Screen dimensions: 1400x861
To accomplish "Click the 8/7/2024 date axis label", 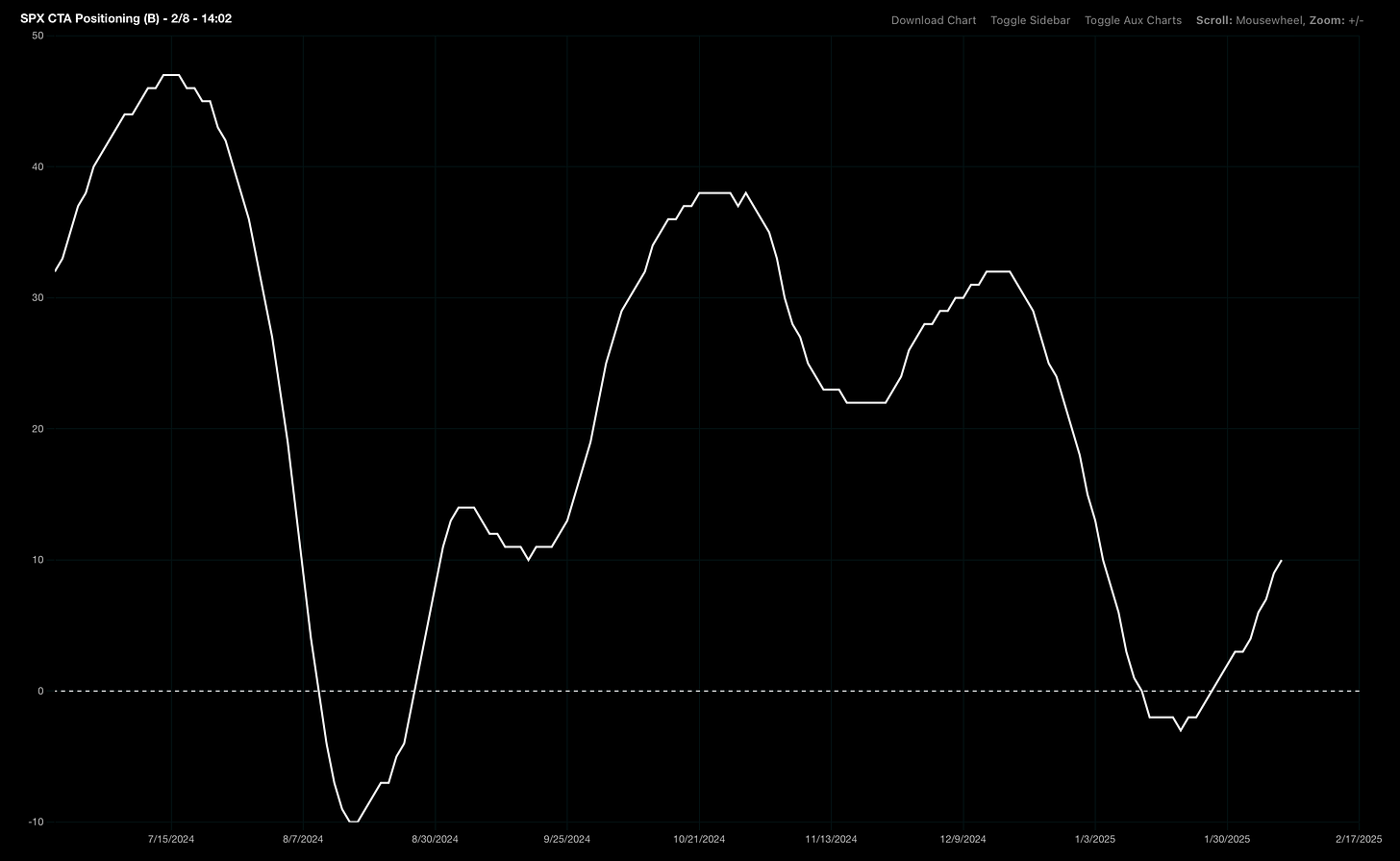I will (303, 839).
